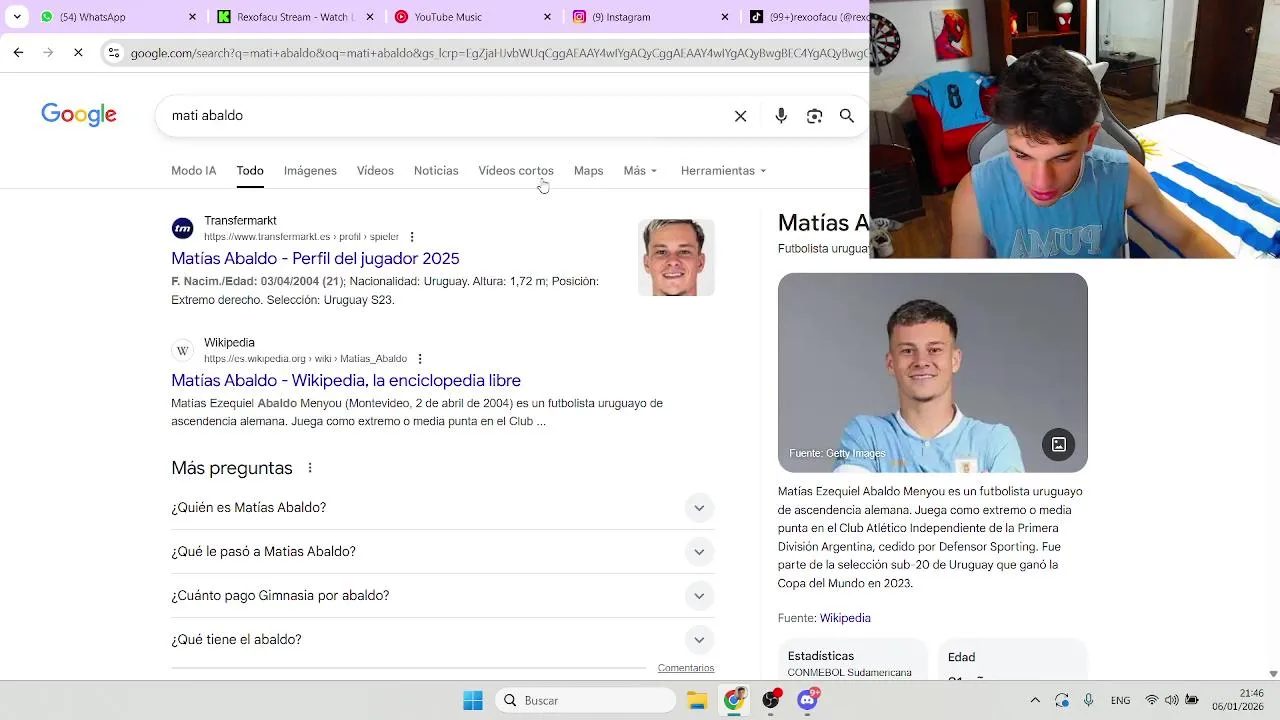Expand '¿Qué le pasó a Matias Abaldo?' question

coord(443,552)
